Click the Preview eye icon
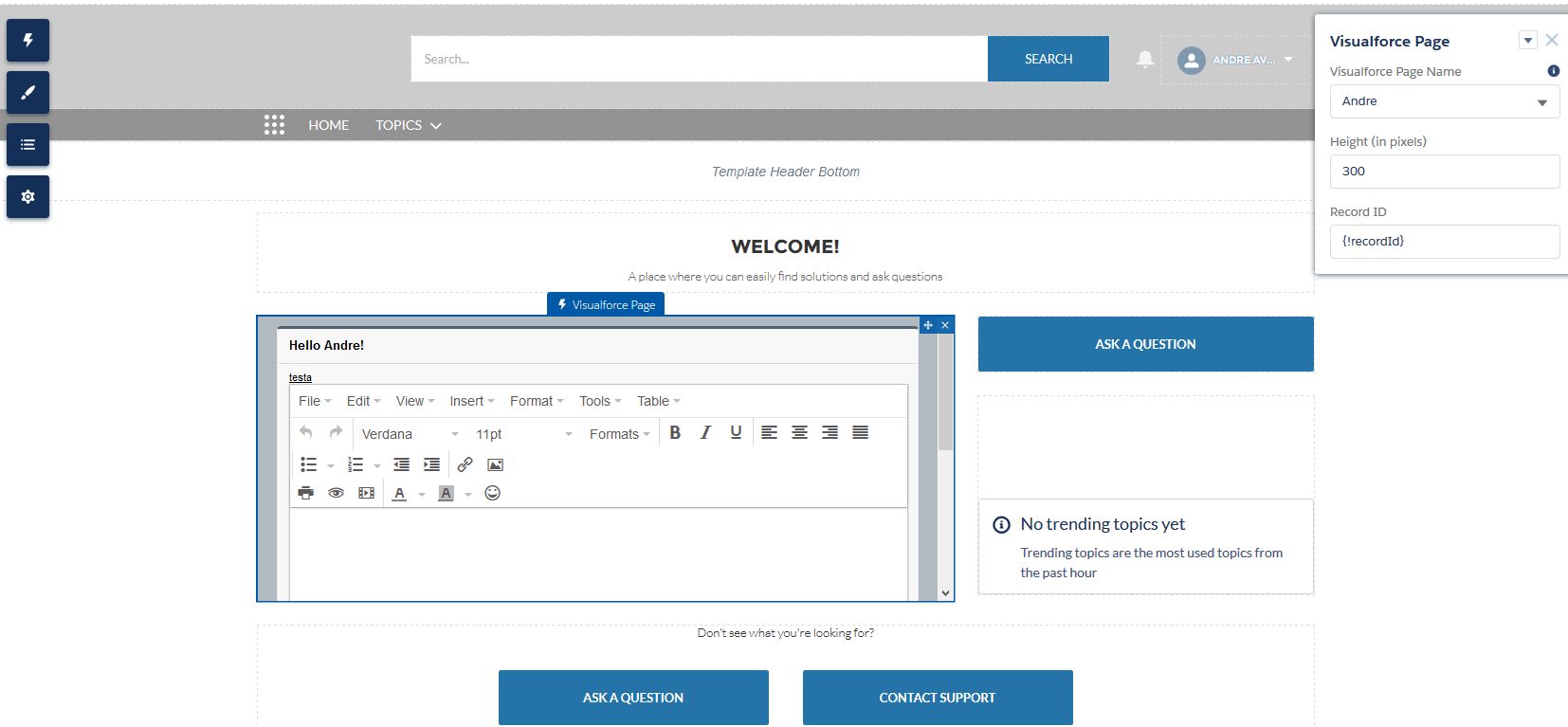Viewport: 1568px width, 727px height. (336, 493)
